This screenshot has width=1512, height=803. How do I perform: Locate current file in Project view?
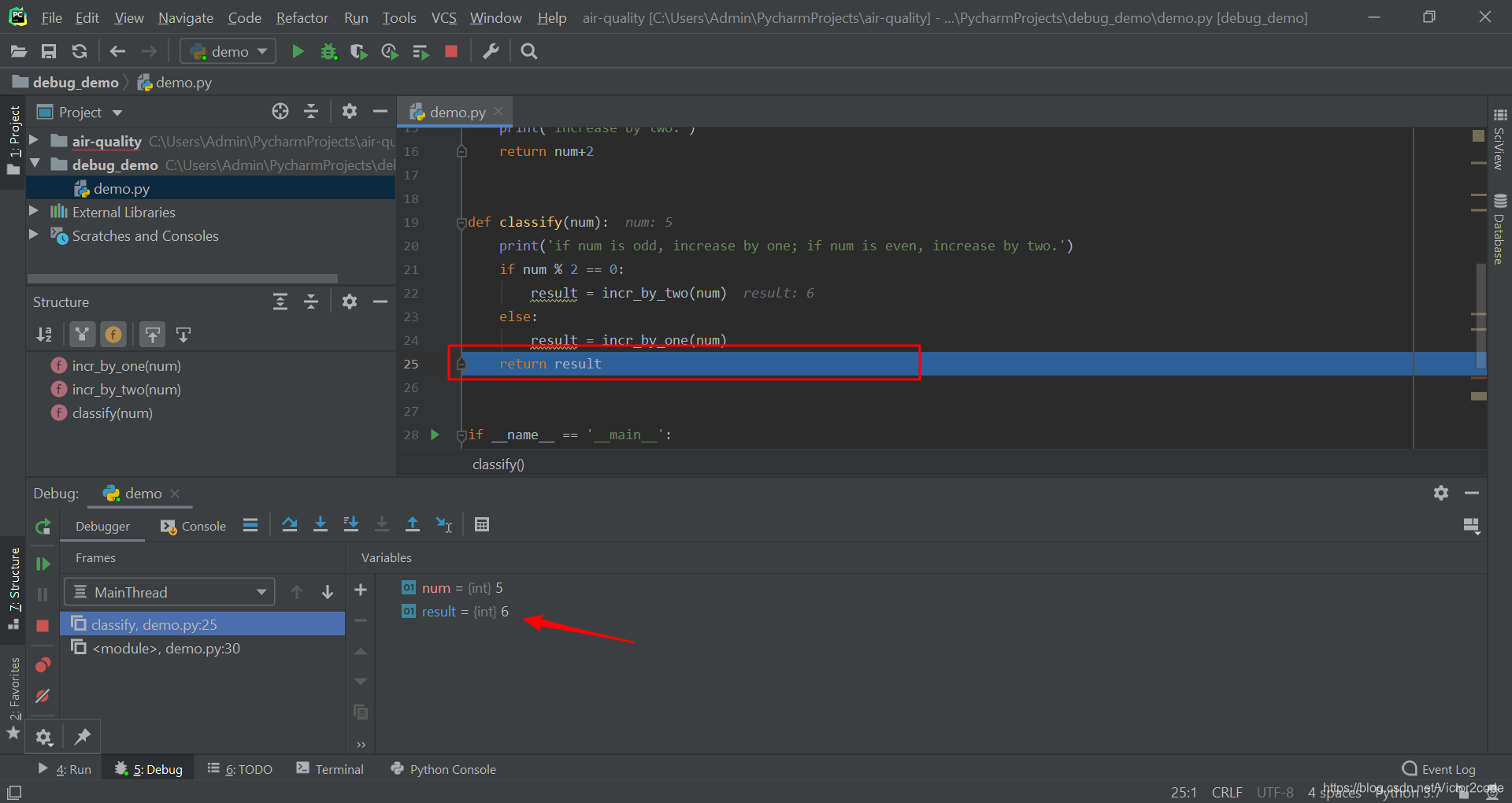point(280,111)
